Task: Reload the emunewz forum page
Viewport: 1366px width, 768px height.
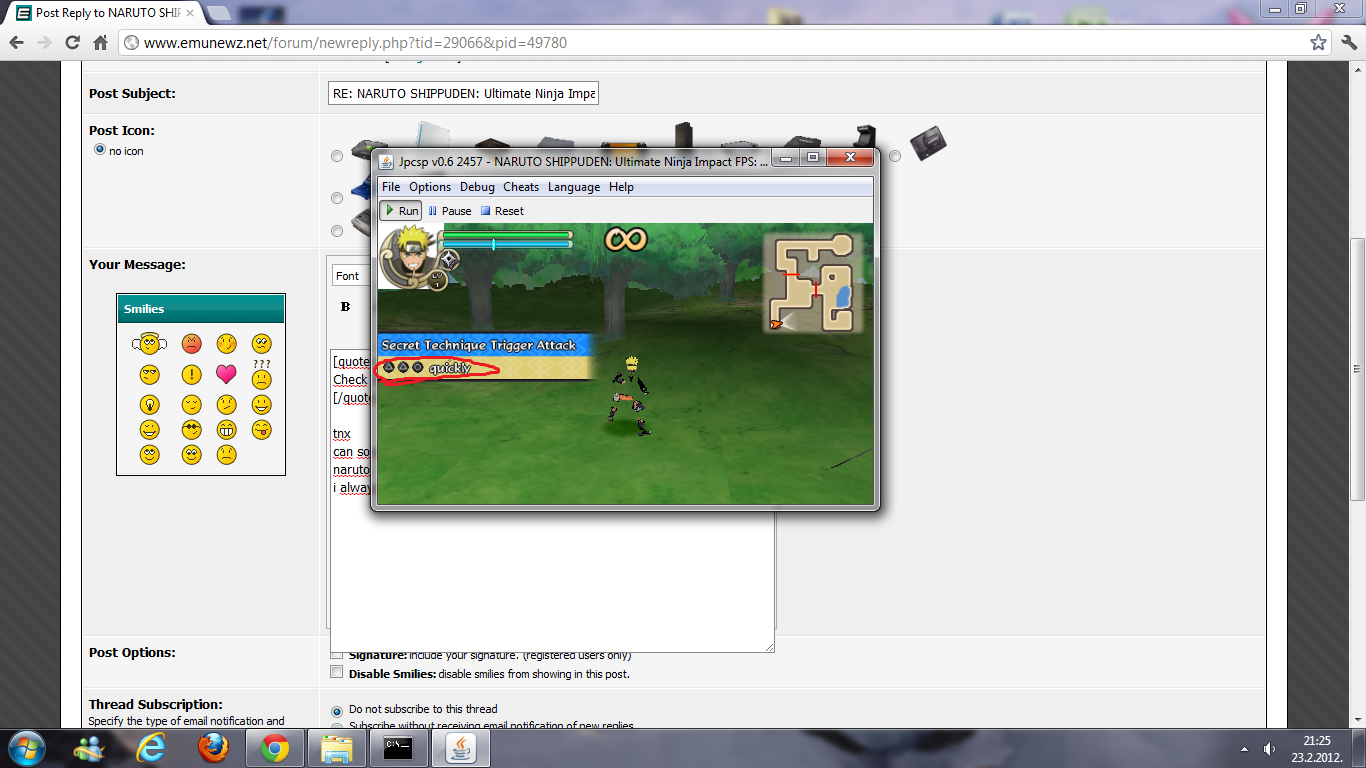Action: (x=72, y=43)
